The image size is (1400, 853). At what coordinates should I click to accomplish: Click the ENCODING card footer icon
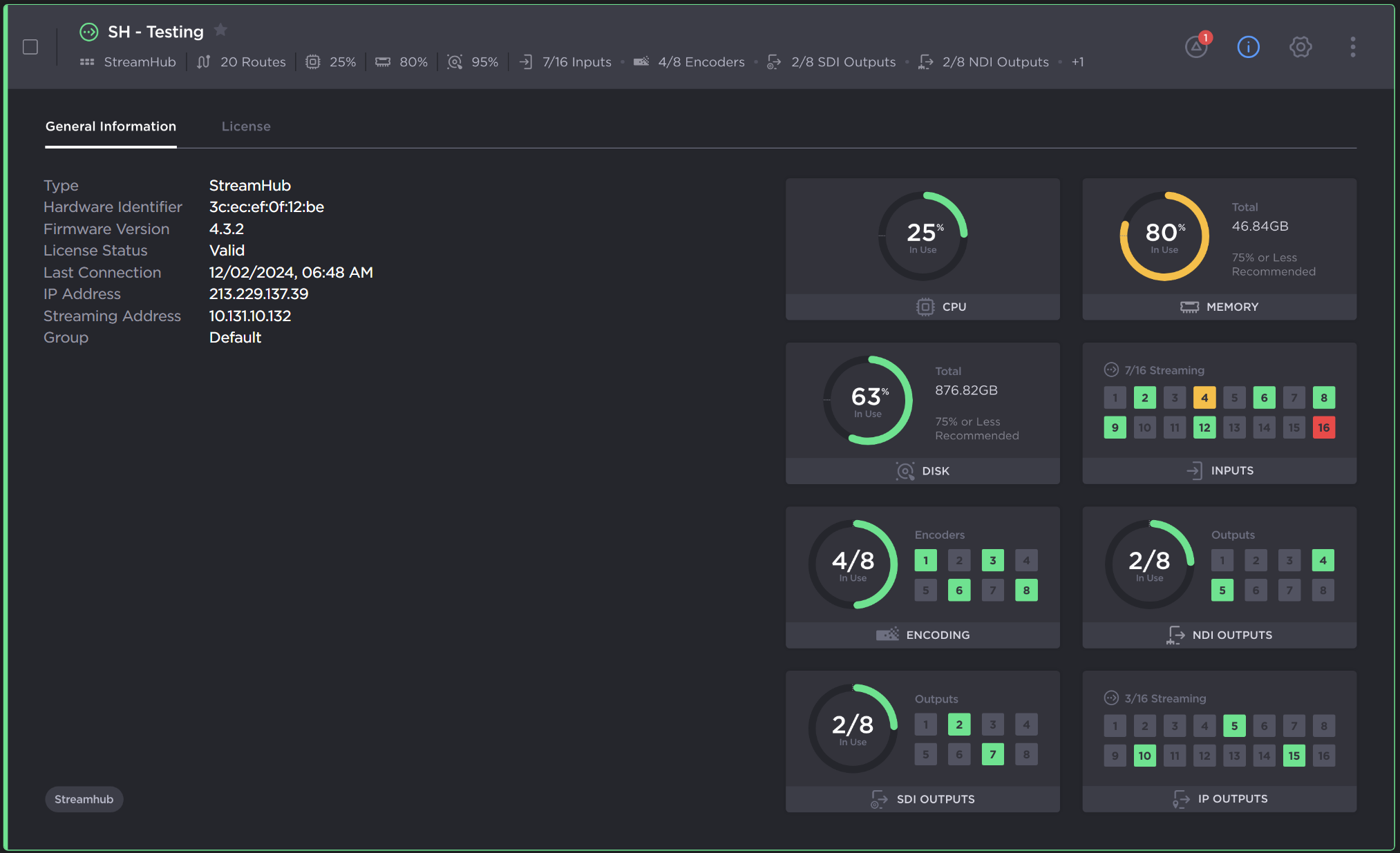coord(887,634)
